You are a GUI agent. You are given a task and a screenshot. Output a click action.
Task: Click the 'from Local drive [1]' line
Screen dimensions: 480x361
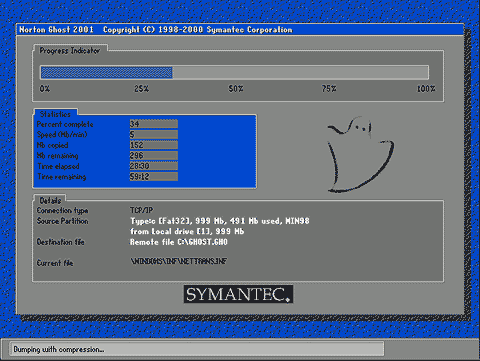(x=187, y=231)
